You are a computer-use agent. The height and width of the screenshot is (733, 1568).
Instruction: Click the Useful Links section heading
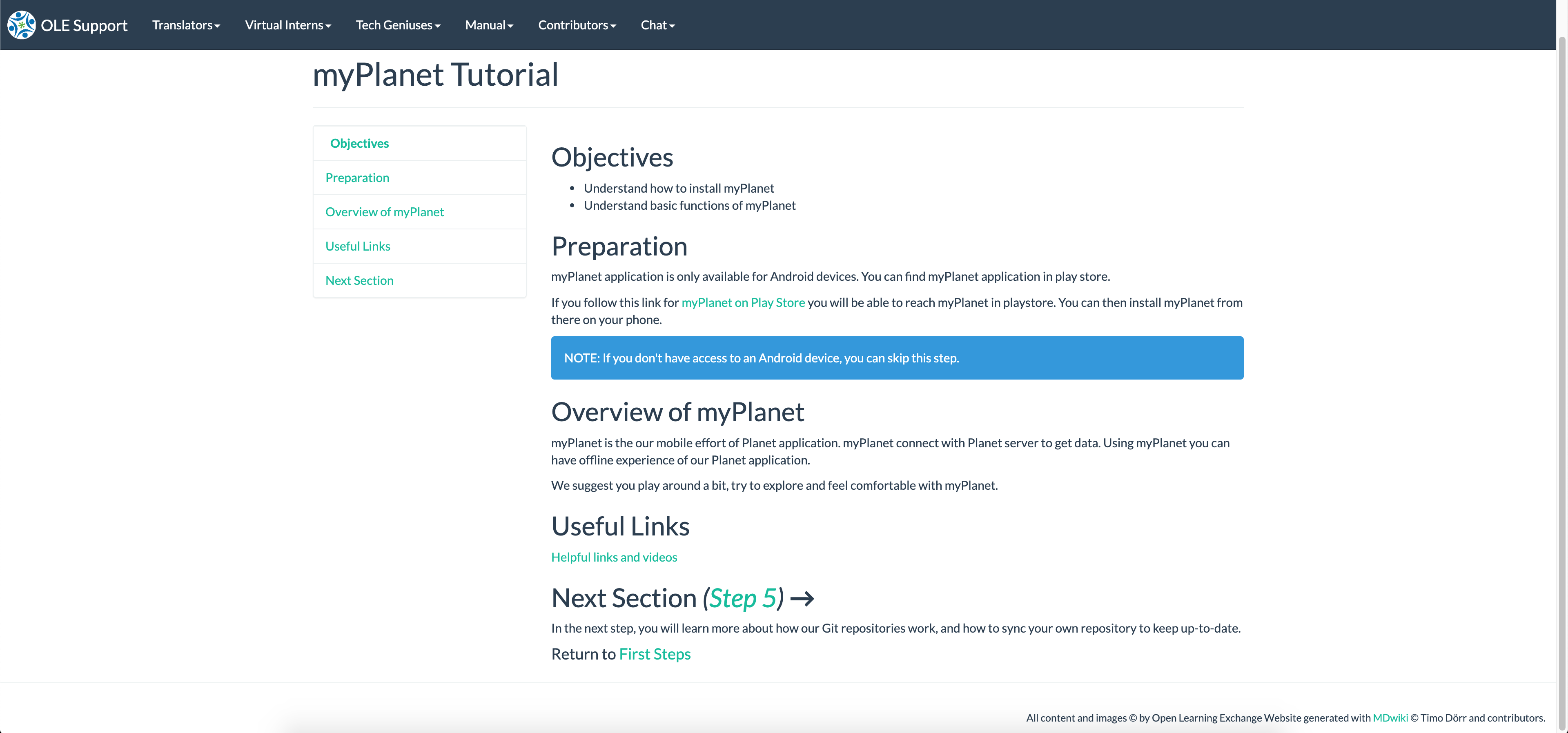pyautogui.click(x=620, y=527)
